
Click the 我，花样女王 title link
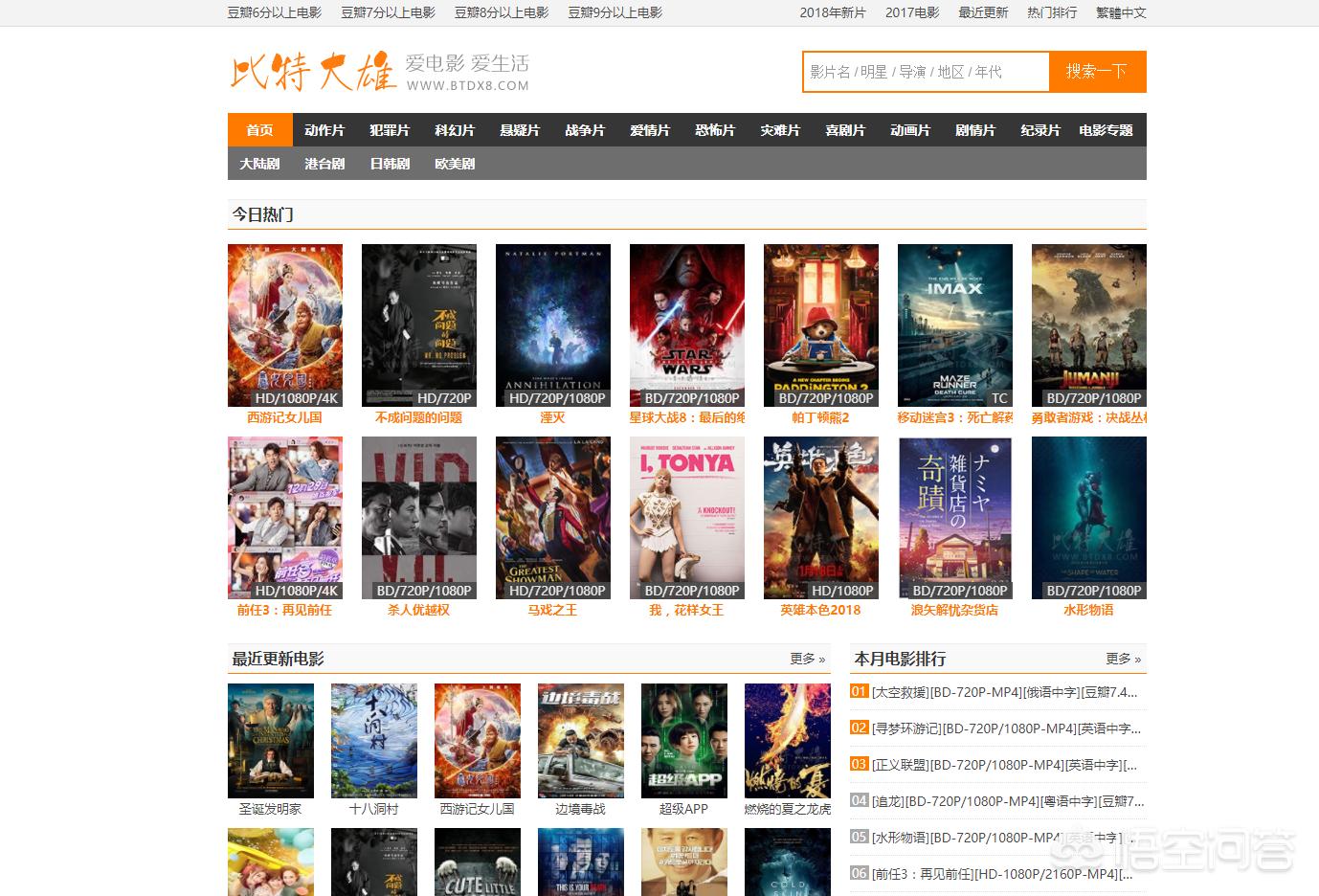point(687,610)
